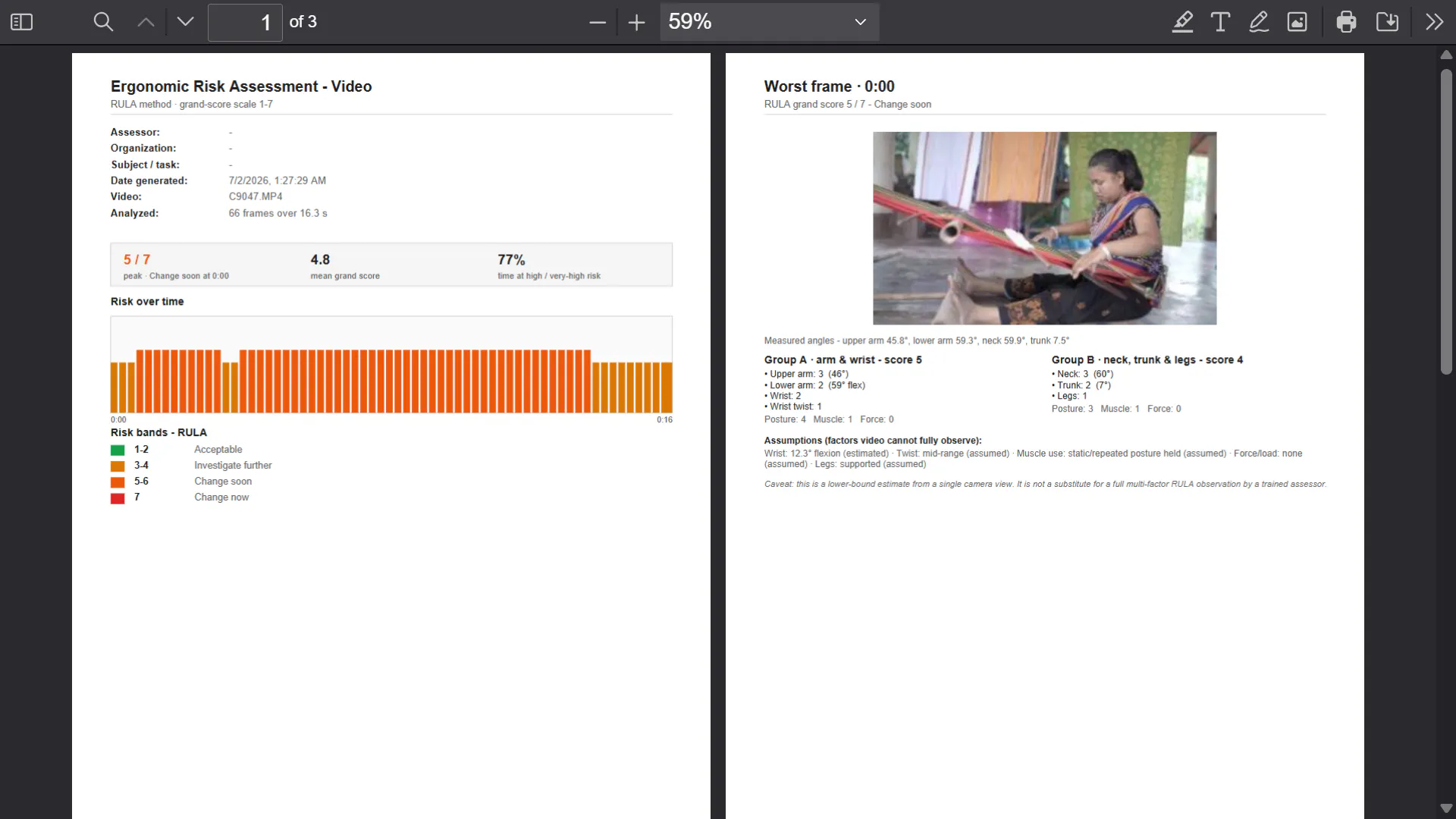Click the 'Worst frame · 0:00' heading
This screenshot has height=819, width=1456.
[x=829, y=86]
